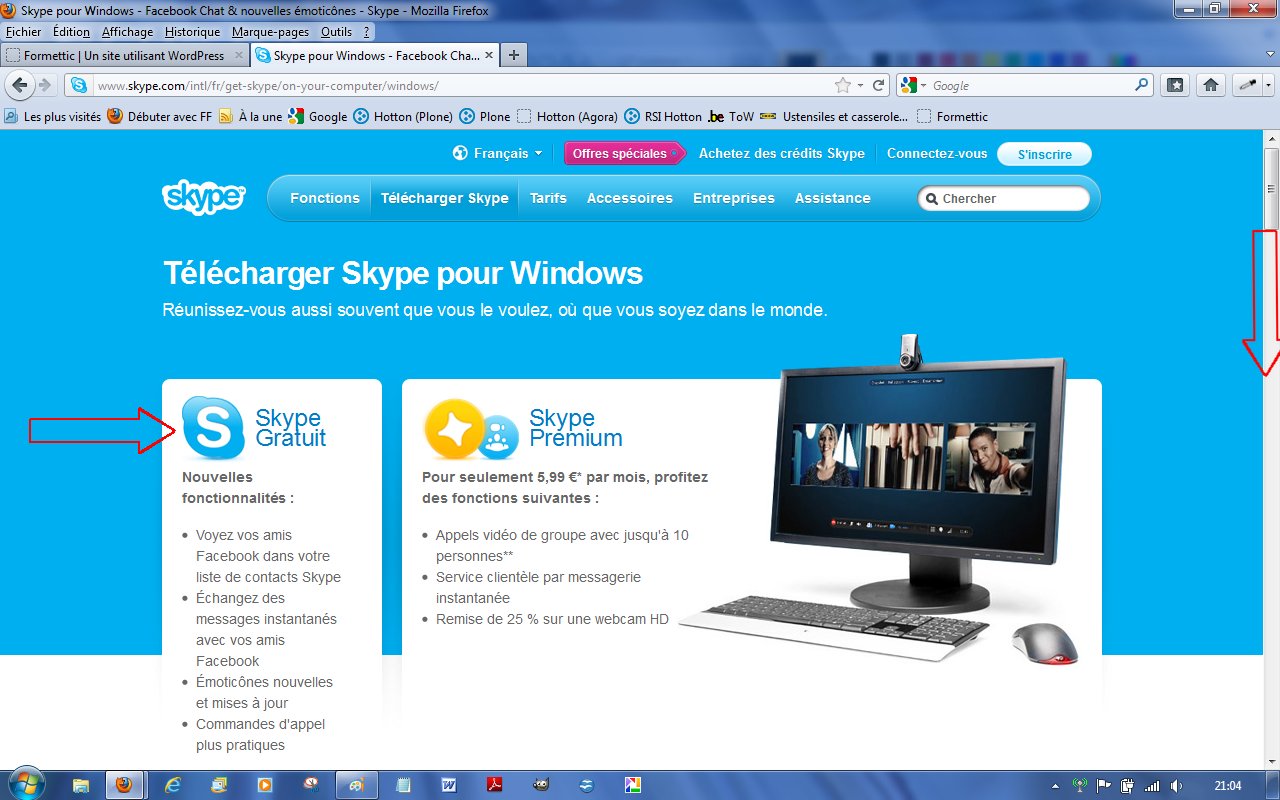Open the eyedropper add-on dropdown arrow
The height and width of the screenshot is (800, 1280).
[1267, 86]
